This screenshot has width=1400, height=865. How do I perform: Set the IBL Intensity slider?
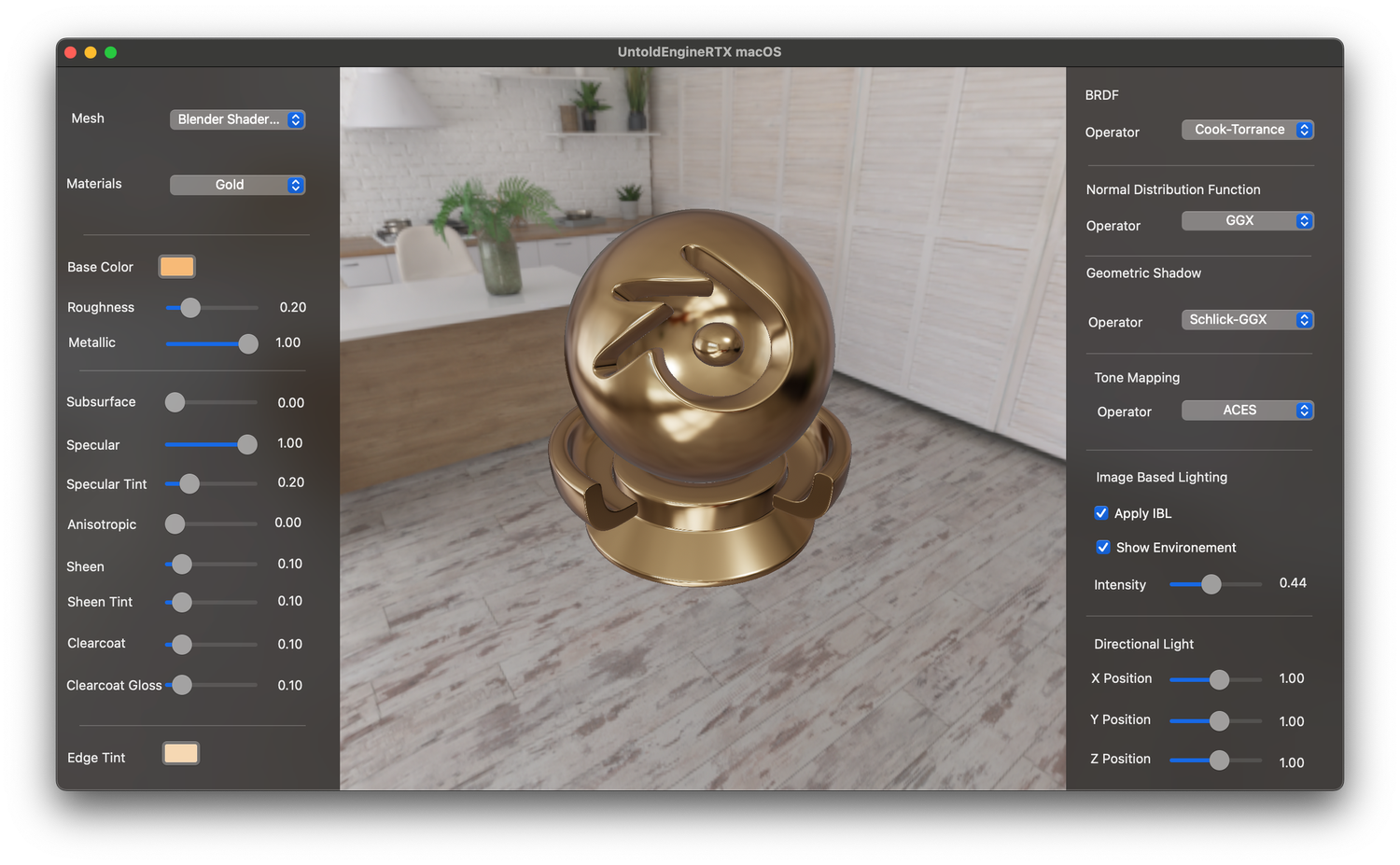pyautogui.click(x=1213, y=584)
